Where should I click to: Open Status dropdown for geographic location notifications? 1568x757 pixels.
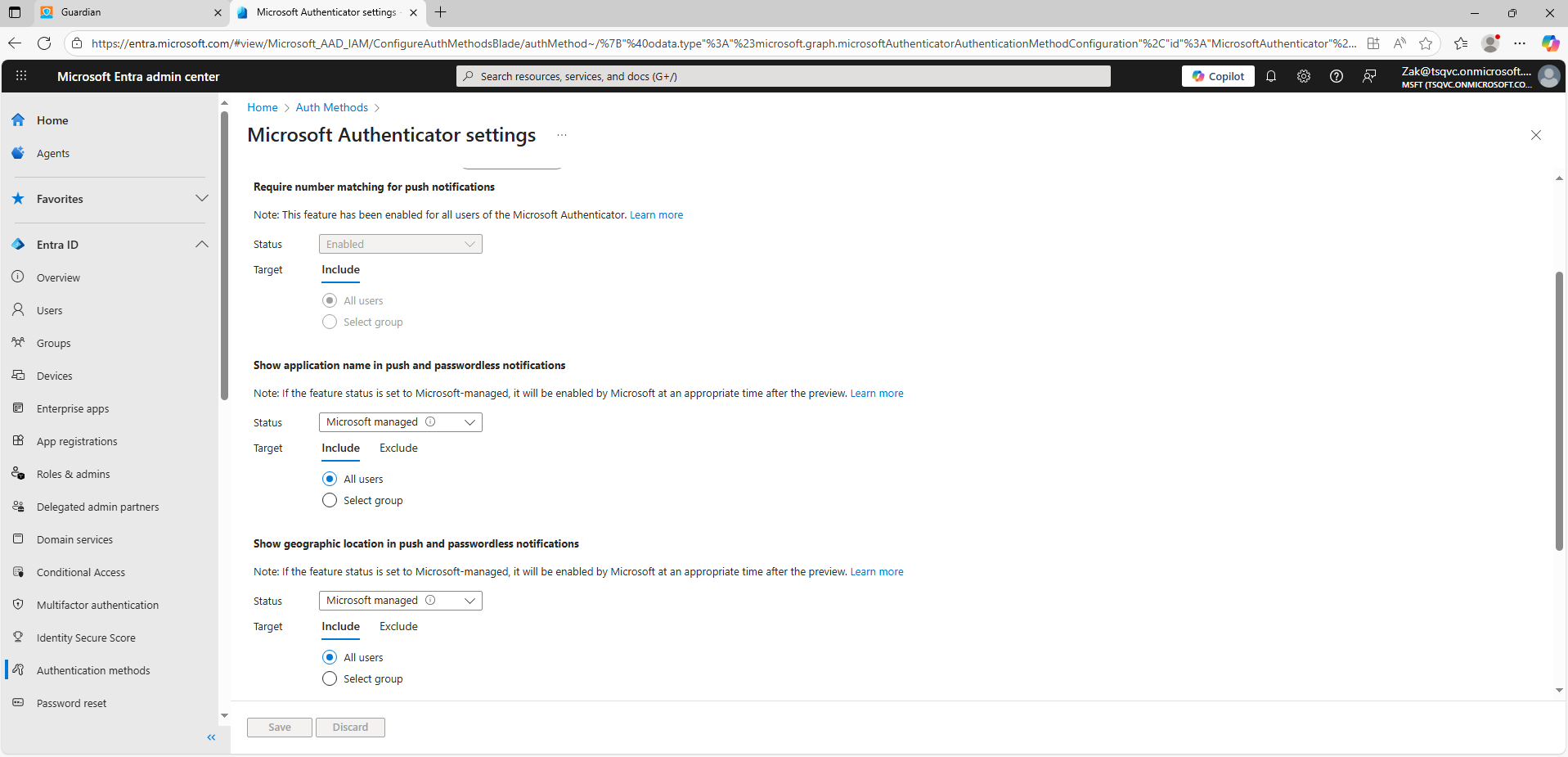point(400,601)
